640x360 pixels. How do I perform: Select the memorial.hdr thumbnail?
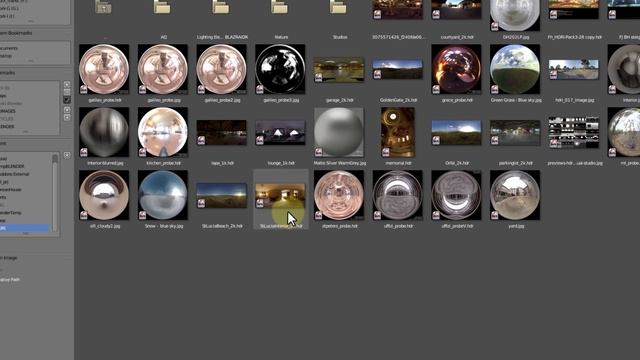[x=398, y=132]
